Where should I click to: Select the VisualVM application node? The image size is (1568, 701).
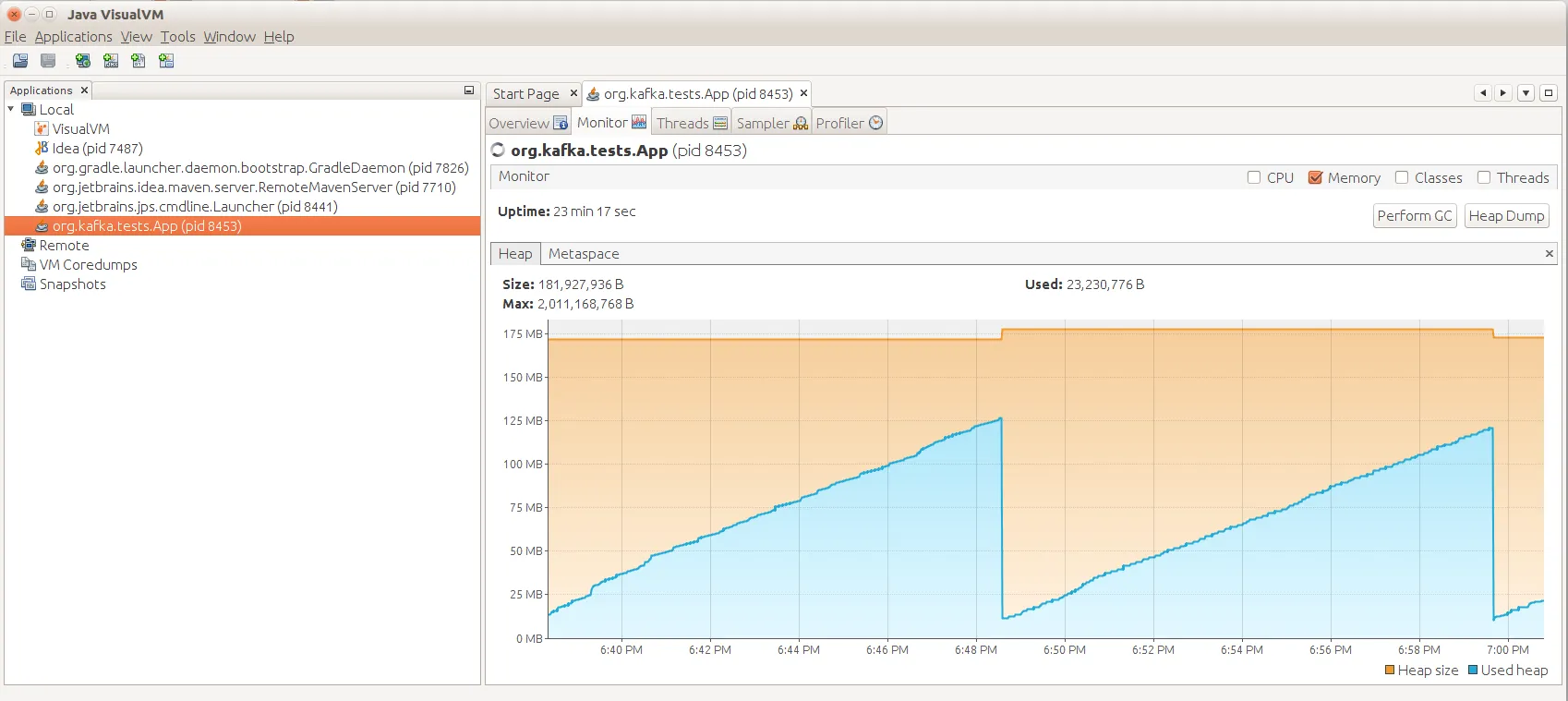tap(81, 129)
